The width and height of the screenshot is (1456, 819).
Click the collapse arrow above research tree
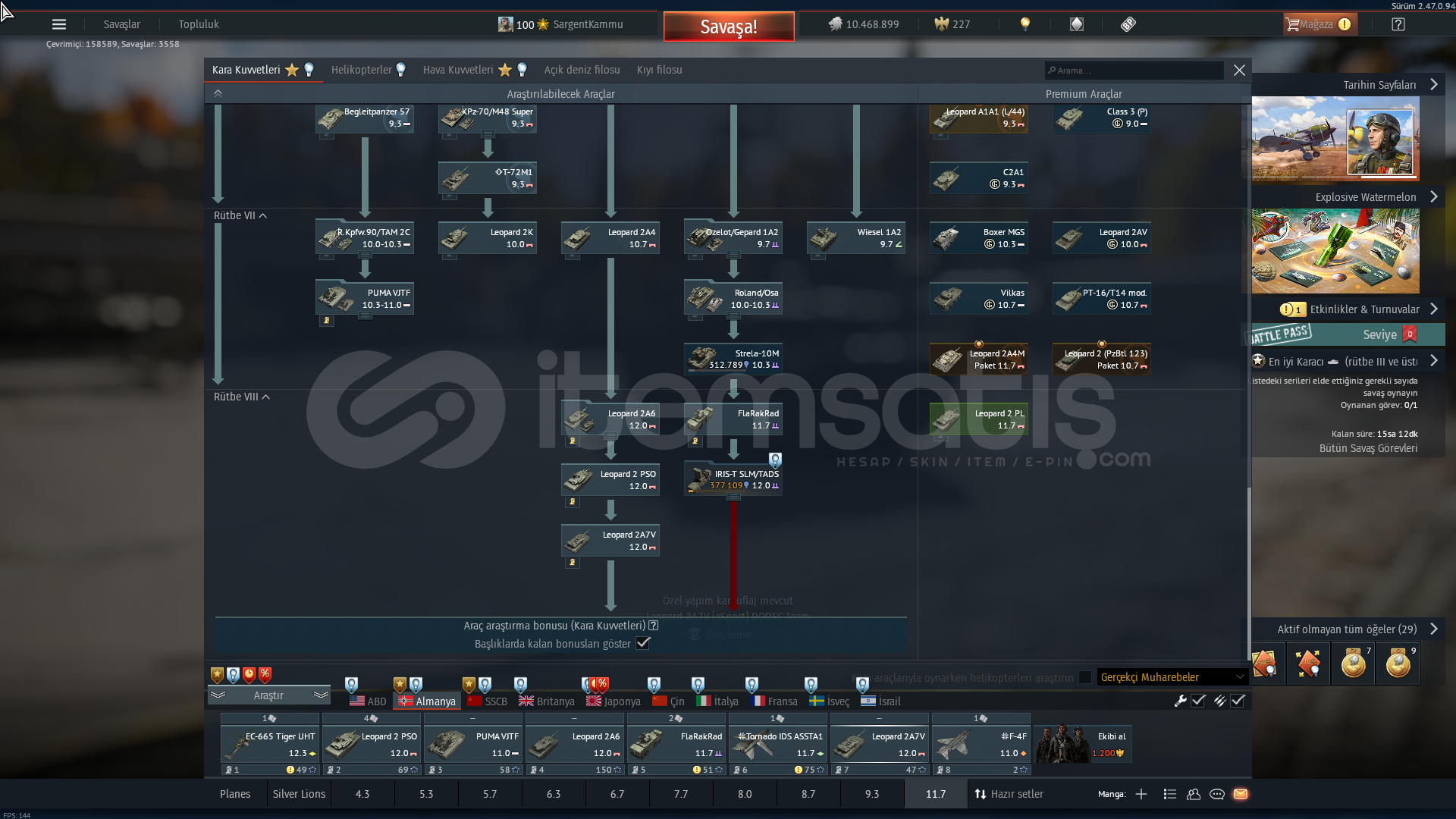[x=218, y=93]
